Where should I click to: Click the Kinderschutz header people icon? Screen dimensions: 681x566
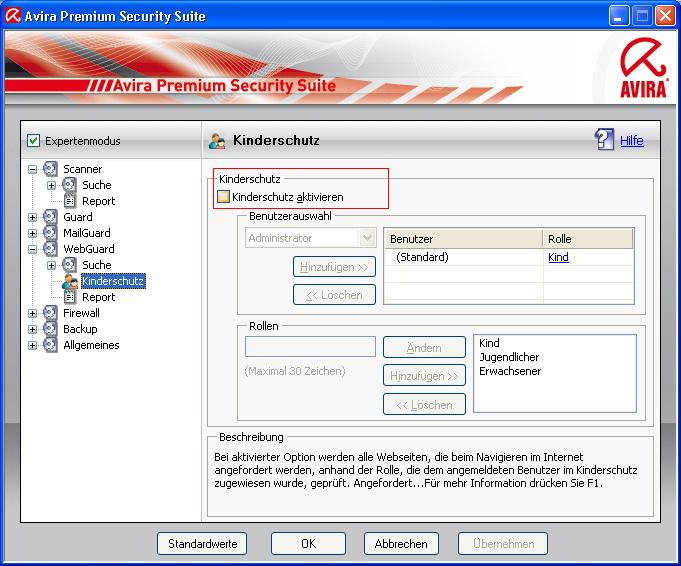click(217, 141)
